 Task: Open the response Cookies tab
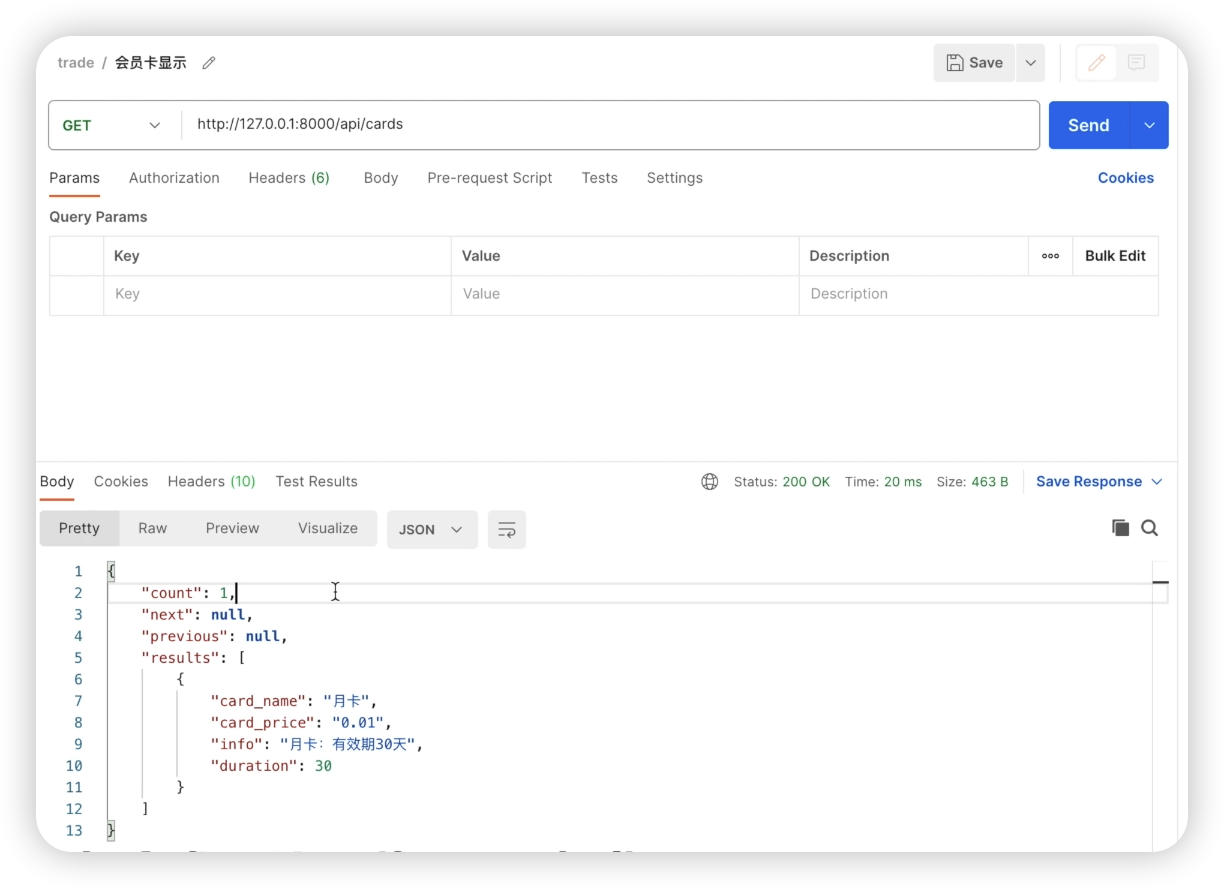pos(121,481)
